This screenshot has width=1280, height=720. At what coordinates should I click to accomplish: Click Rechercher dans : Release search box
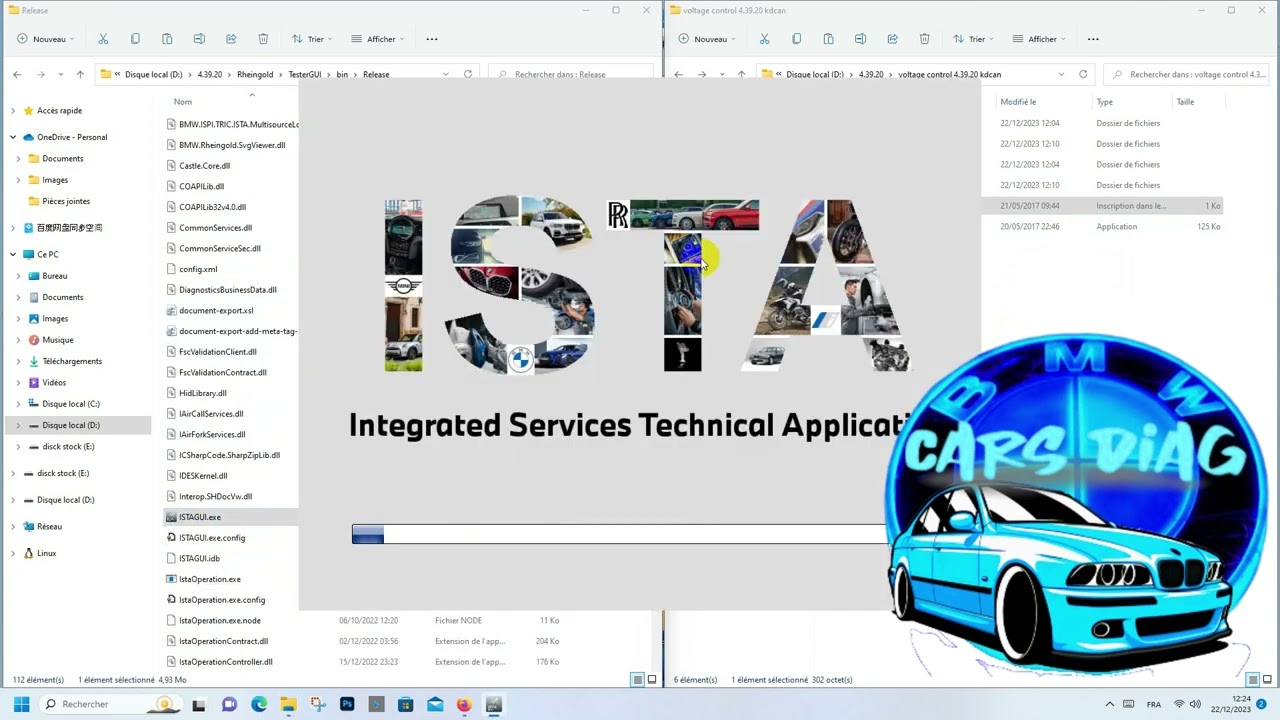(570, 74)
